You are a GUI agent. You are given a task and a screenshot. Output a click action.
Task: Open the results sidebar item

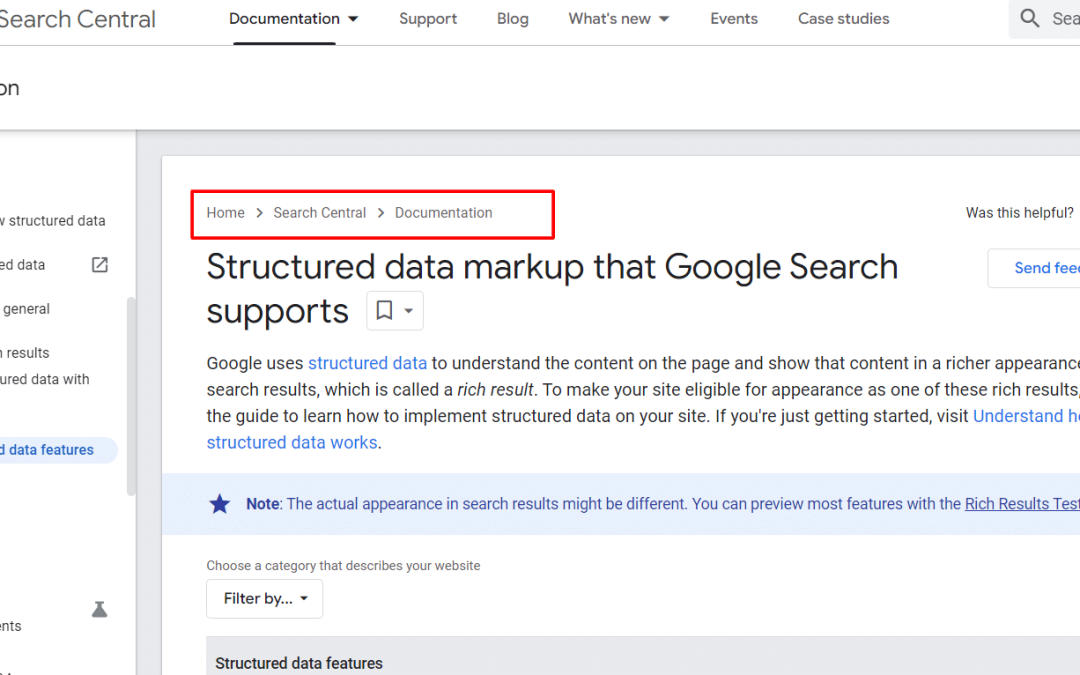pos(25,353)
